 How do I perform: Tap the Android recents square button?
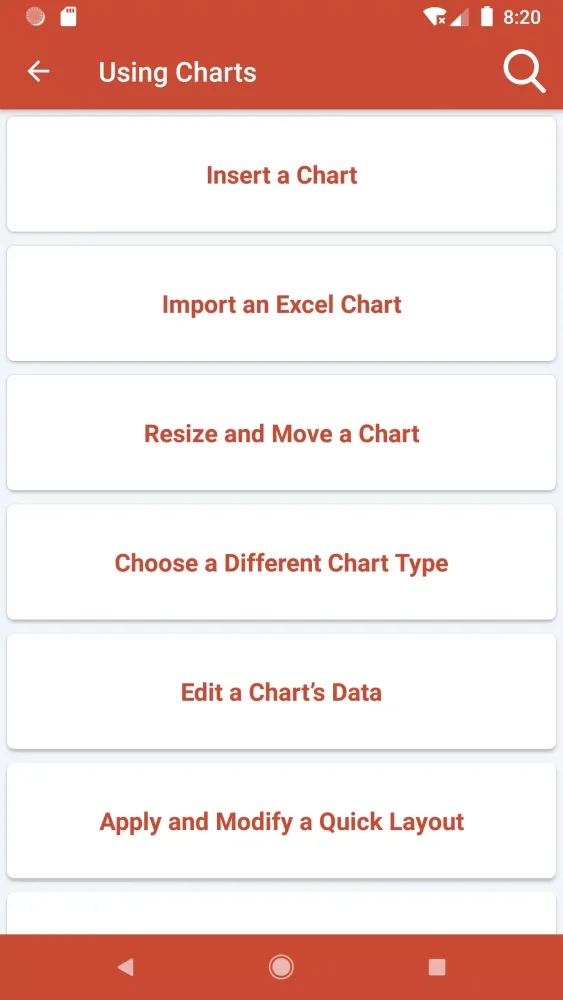point(437,967)
